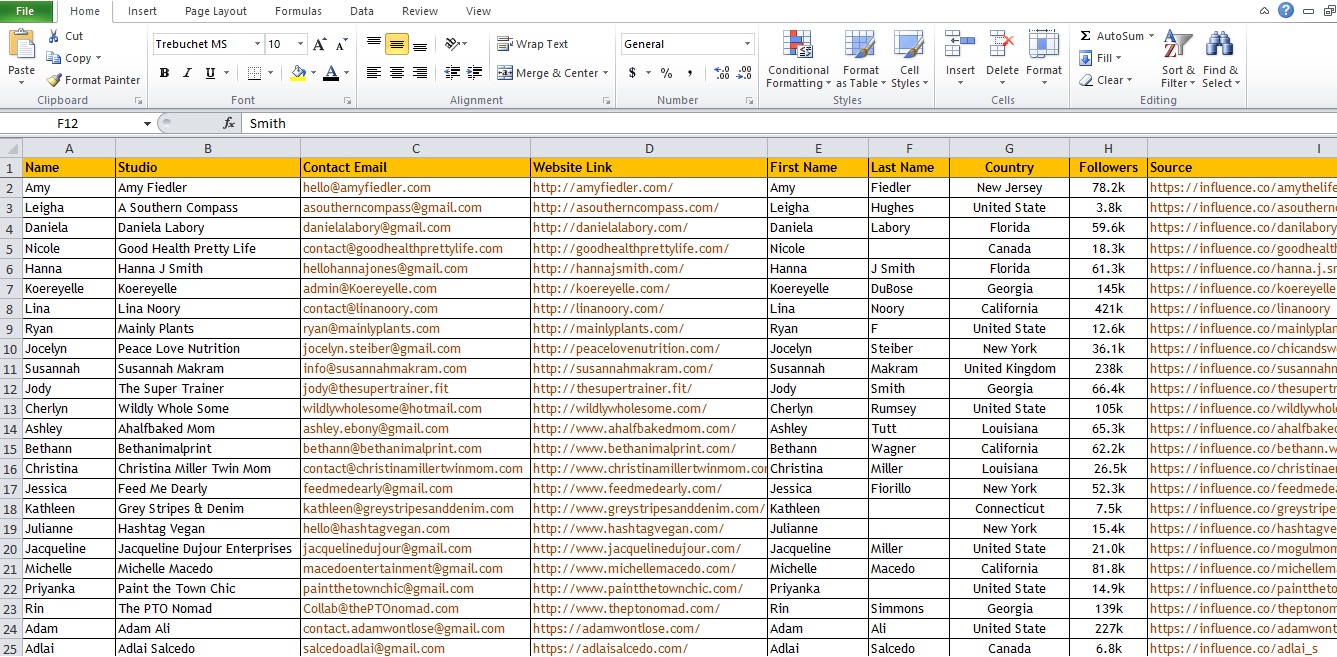1337x657 pixels.
Task: Click the Delete cells icon
Action: pos(1002,46)
